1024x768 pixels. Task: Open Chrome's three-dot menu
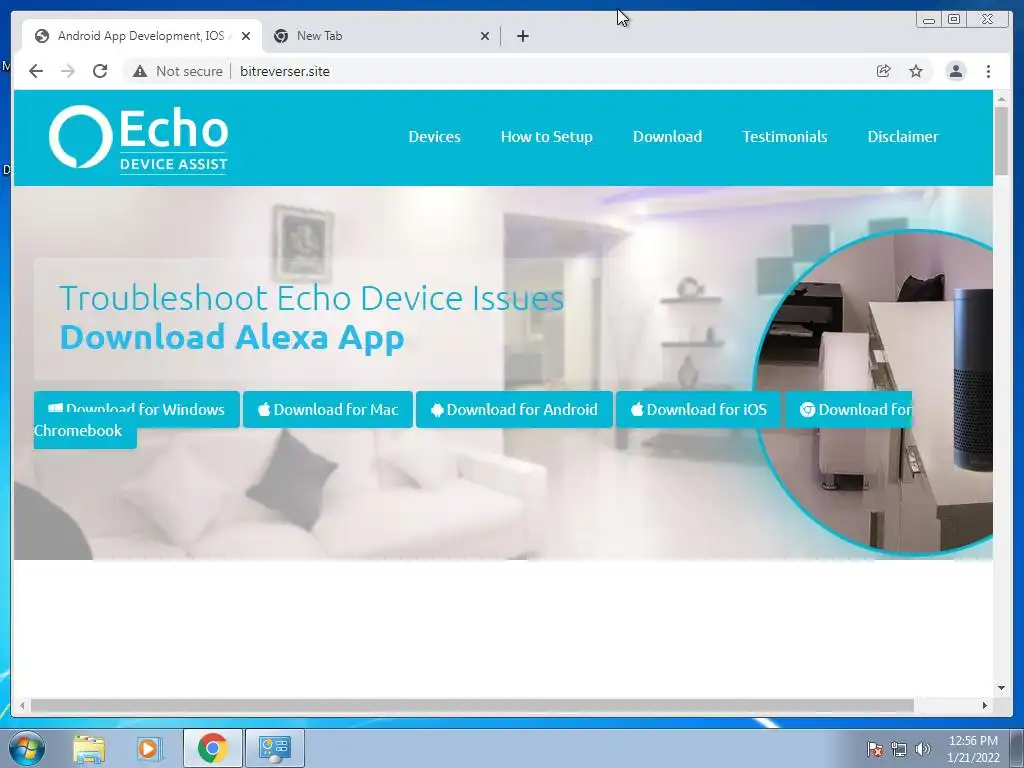(988, 71)
